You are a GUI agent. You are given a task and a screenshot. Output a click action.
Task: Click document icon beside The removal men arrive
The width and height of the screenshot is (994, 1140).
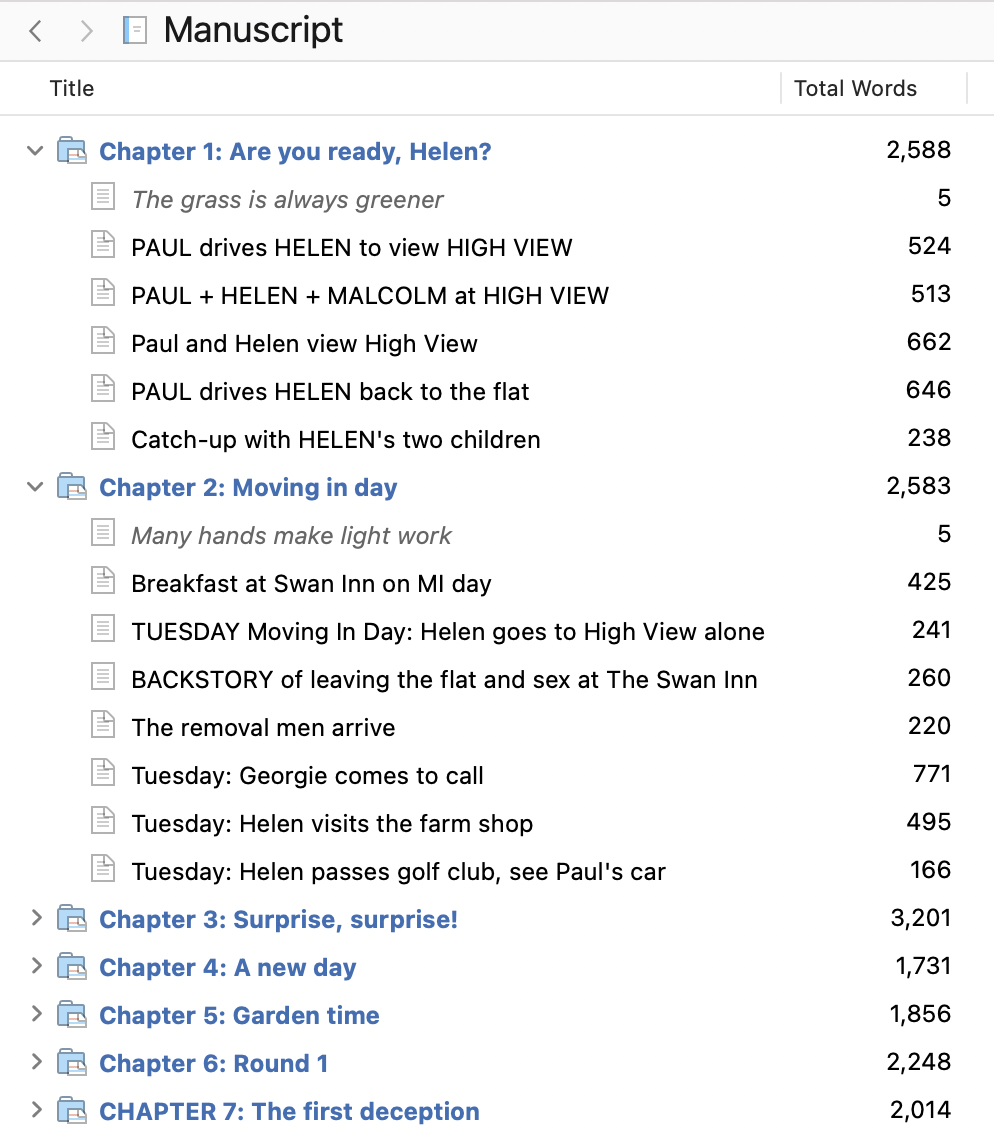(x=103, y=726)
